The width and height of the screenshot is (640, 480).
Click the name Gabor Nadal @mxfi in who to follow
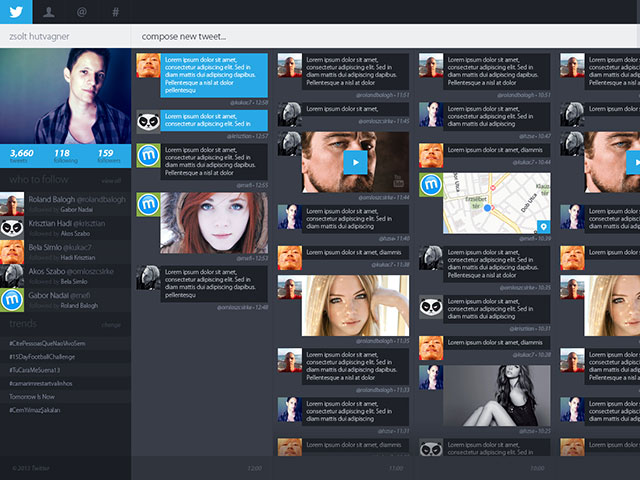pos(59,296)
